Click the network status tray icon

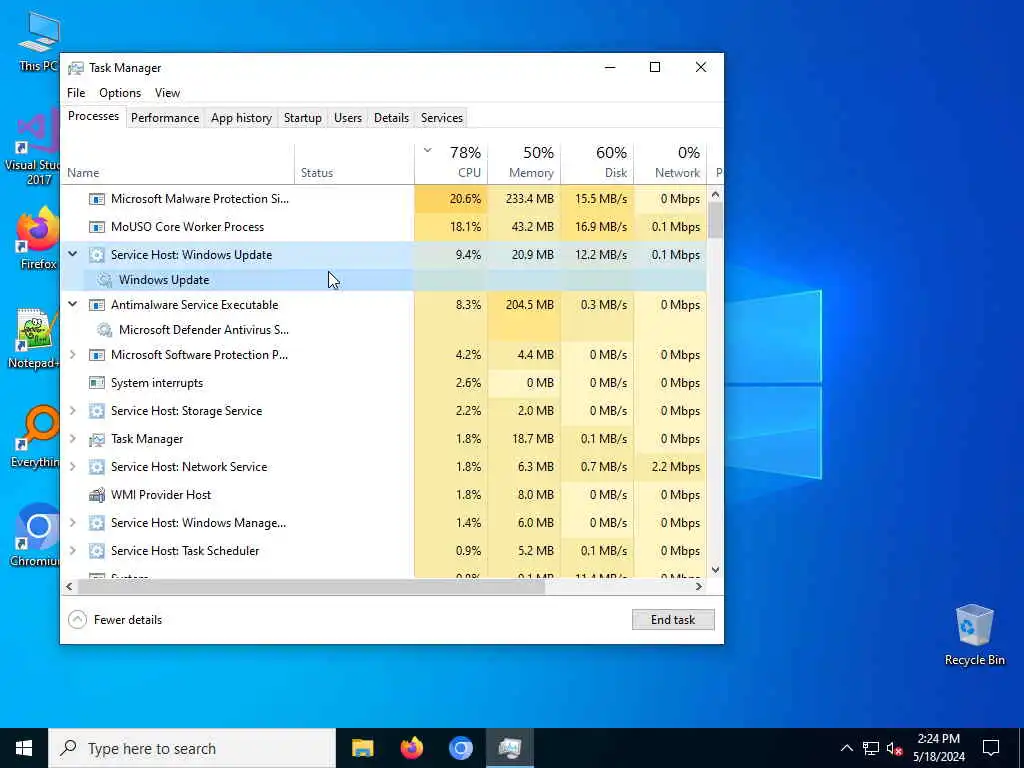(x=871, y=748)
